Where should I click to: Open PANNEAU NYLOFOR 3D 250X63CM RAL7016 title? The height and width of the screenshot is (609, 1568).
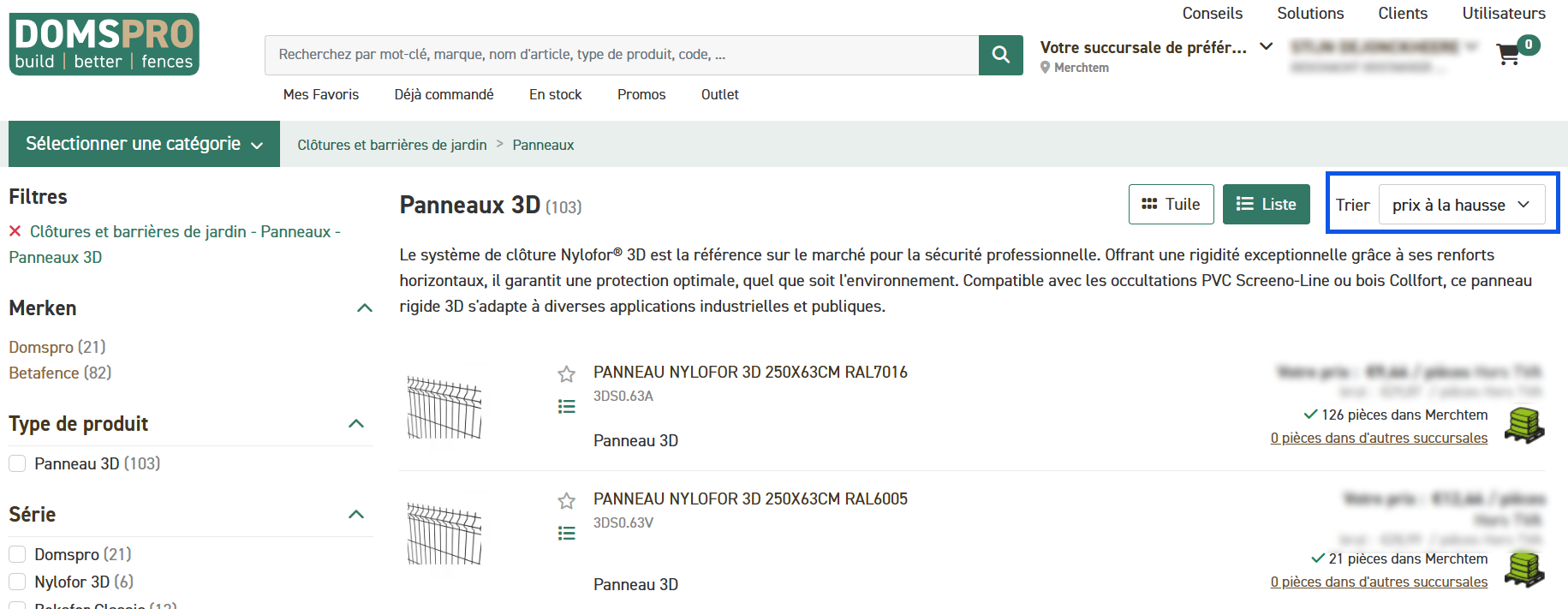tap(750, 372)
